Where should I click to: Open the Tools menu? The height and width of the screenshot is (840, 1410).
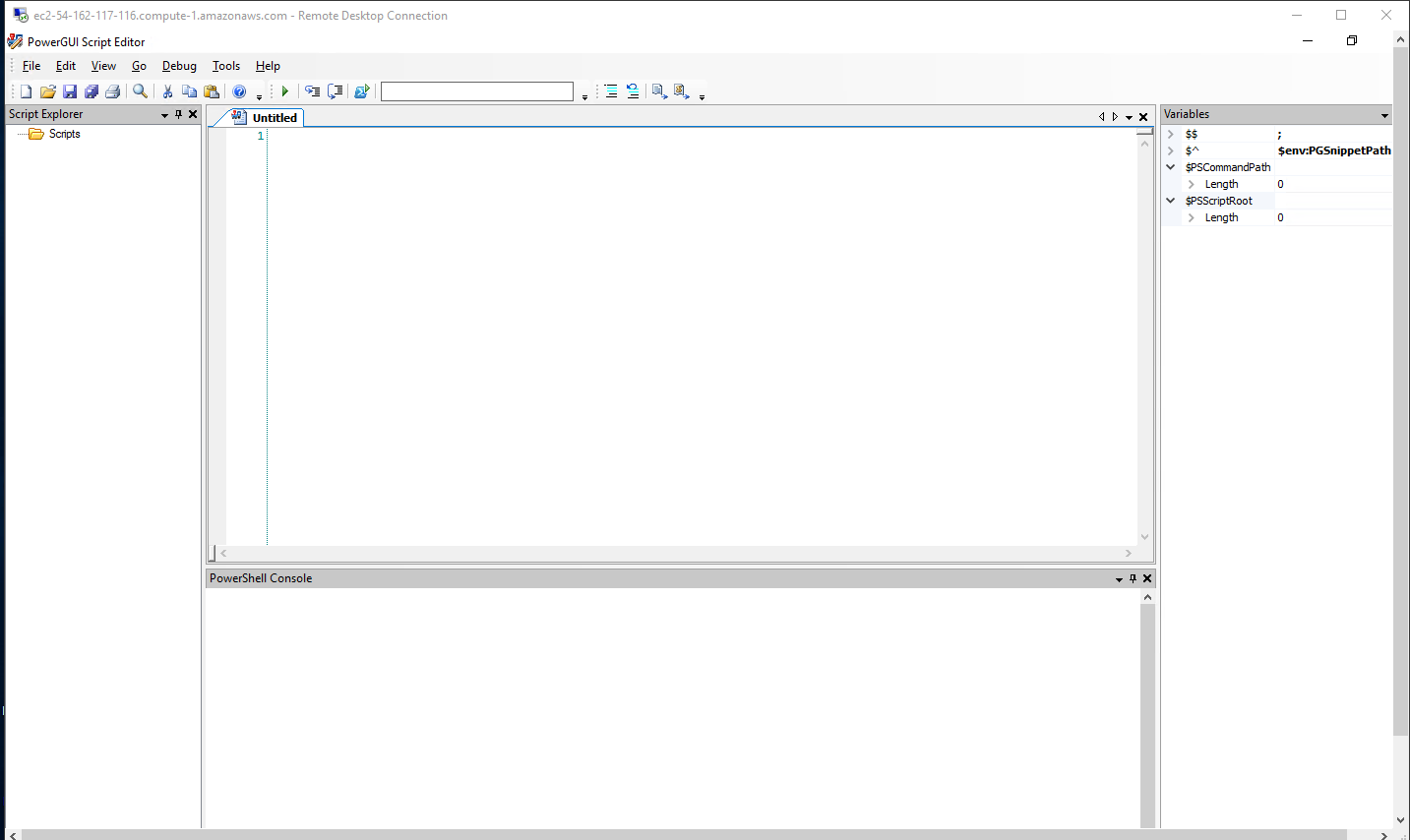[225, 66]
